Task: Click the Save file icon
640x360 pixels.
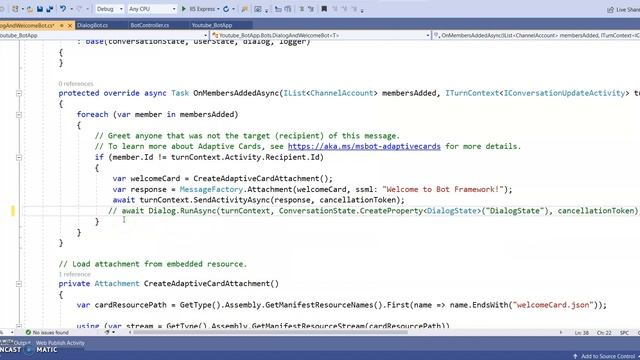Action: pyautogui.click(x=40, y=9)
